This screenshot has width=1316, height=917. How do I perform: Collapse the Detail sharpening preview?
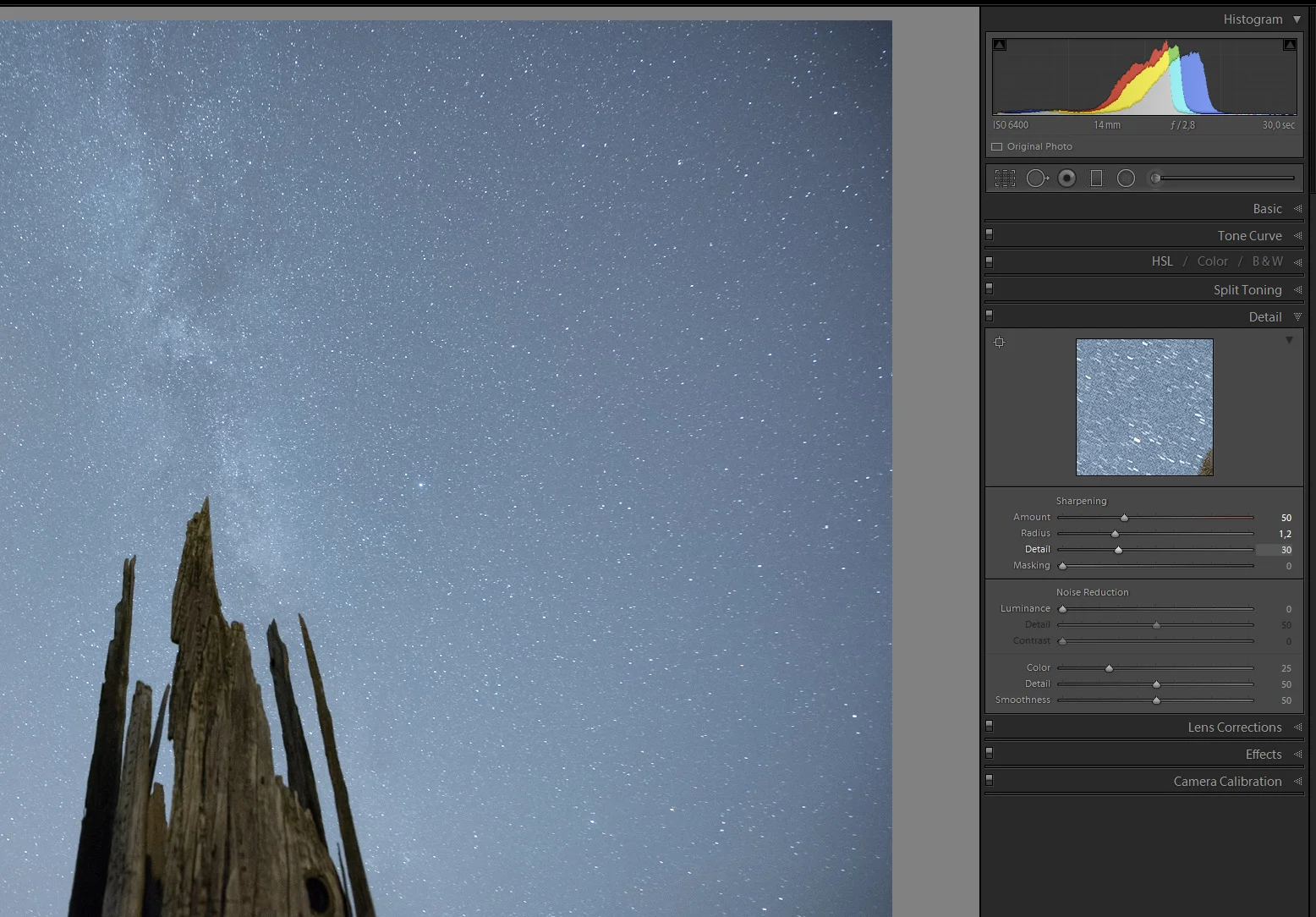(x=1289, y=339)
